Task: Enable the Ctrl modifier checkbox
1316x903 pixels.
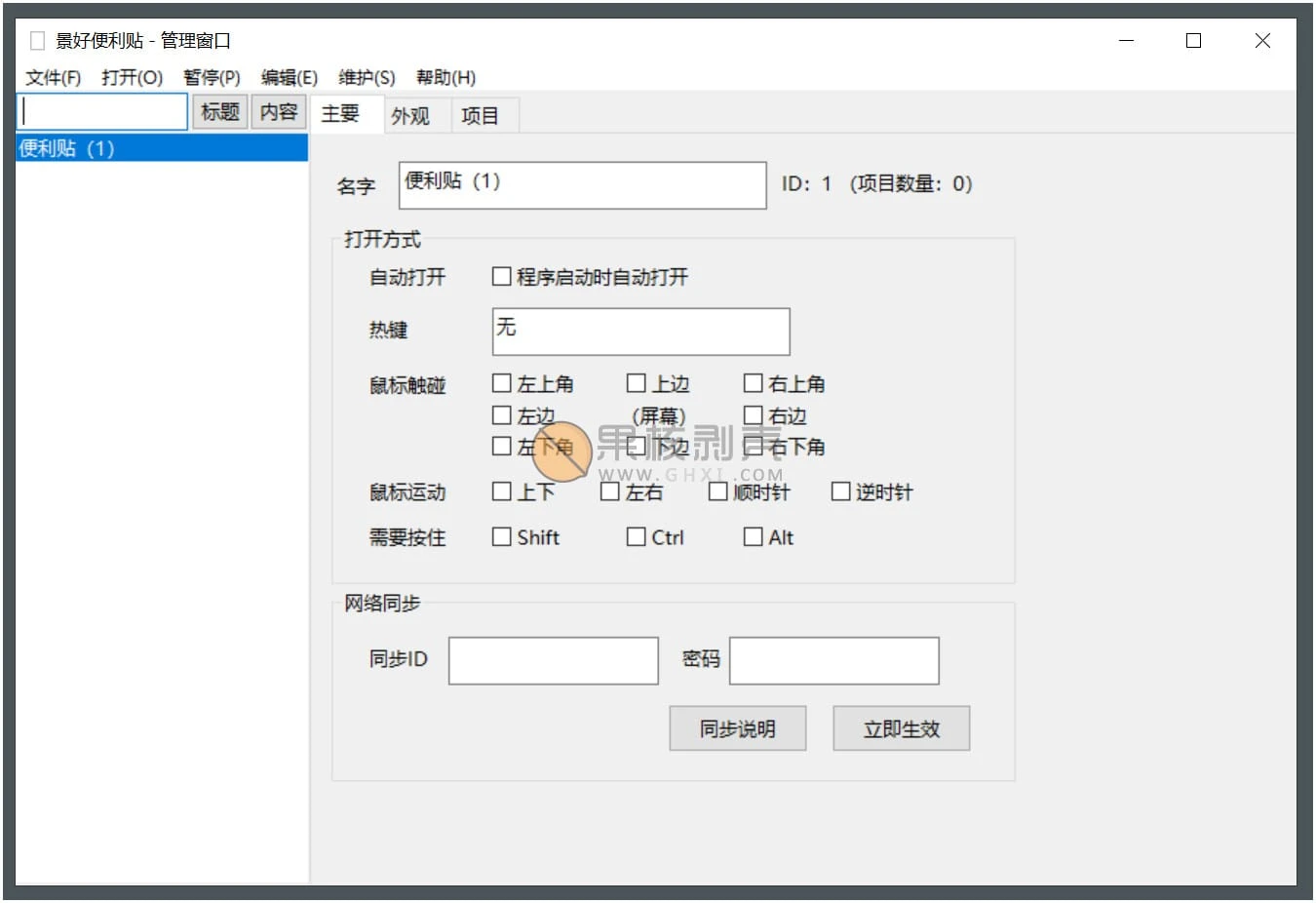Action: coord(637,537)
